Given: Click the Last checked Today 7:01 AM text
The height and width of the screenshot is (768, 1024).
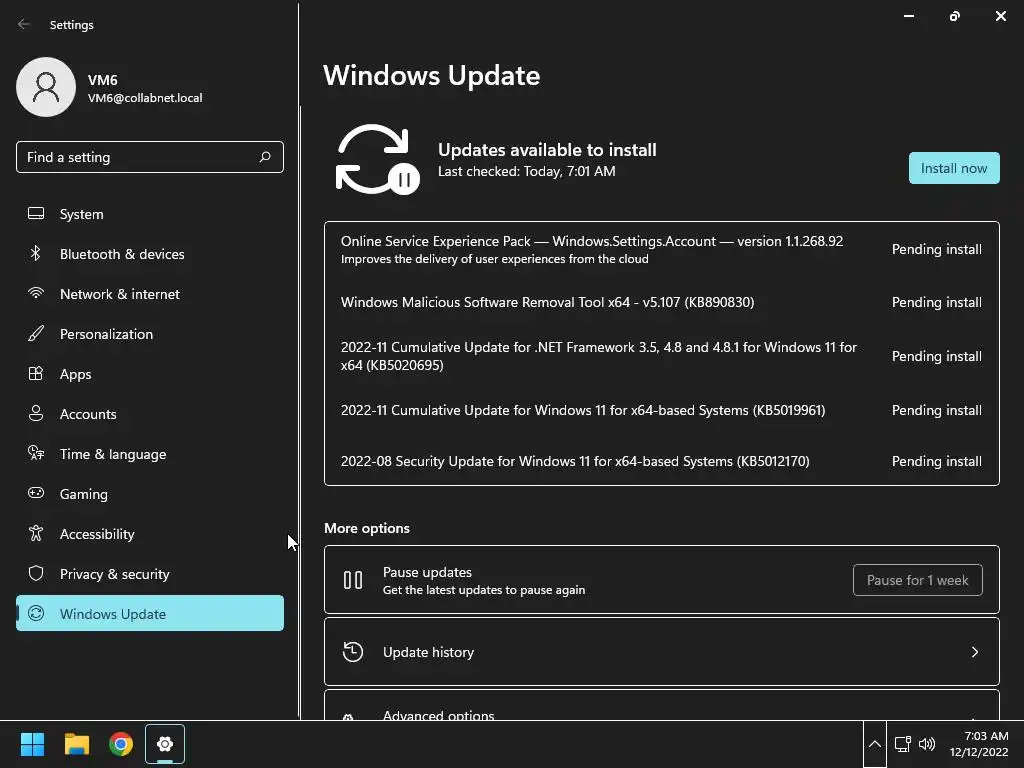Looking at the screenshot, I should coord(526,171).
